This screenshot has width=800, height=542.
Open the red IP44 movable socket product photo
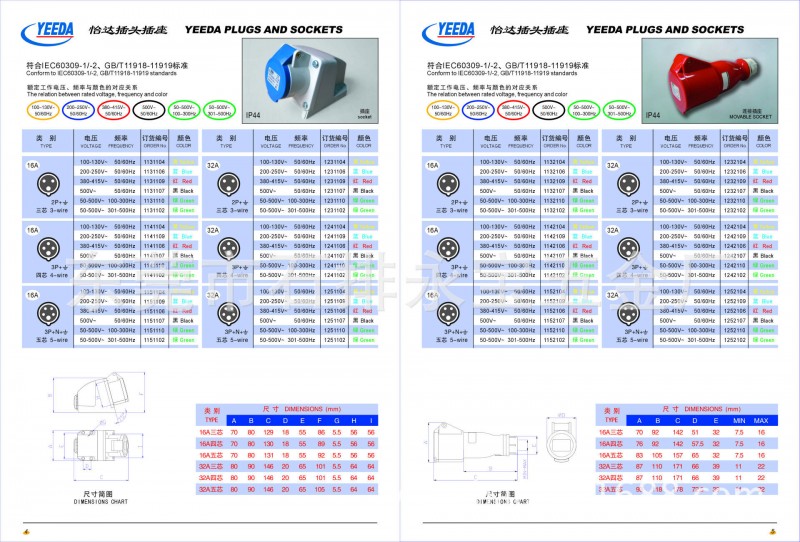710,80
